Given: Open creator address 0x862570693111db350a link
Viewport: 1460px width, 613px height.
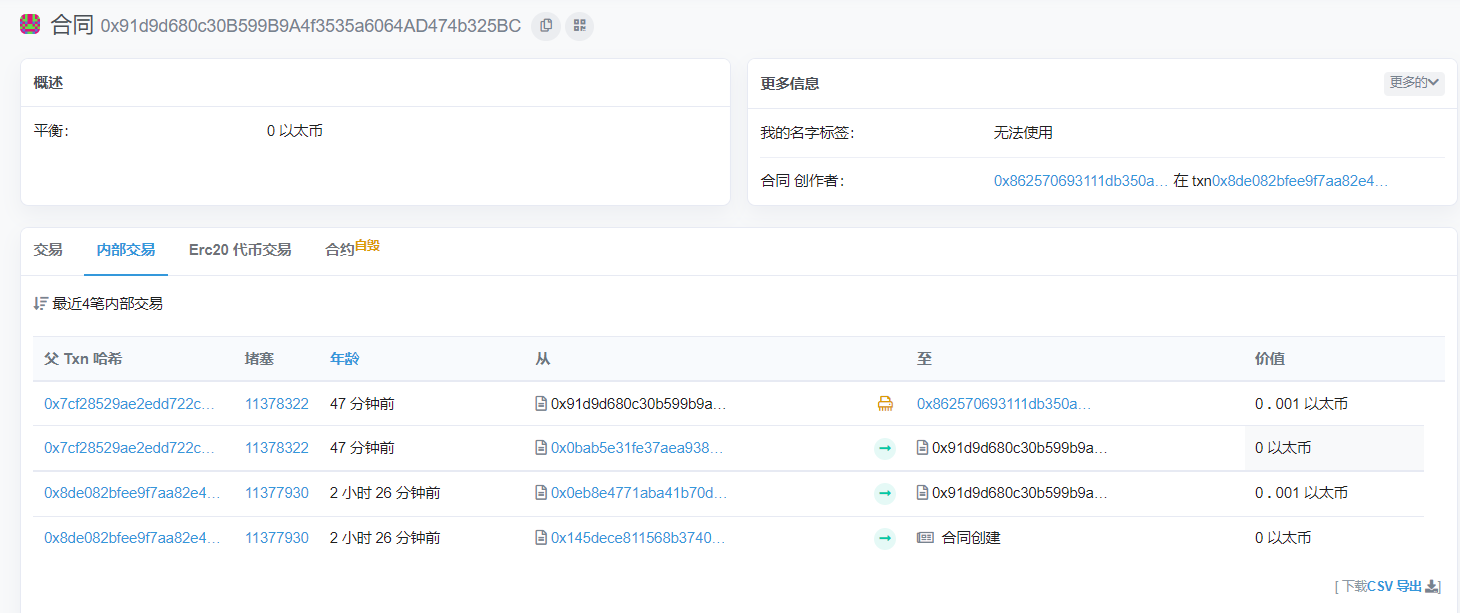Looking at the screenshot, I should point(1080,181).
